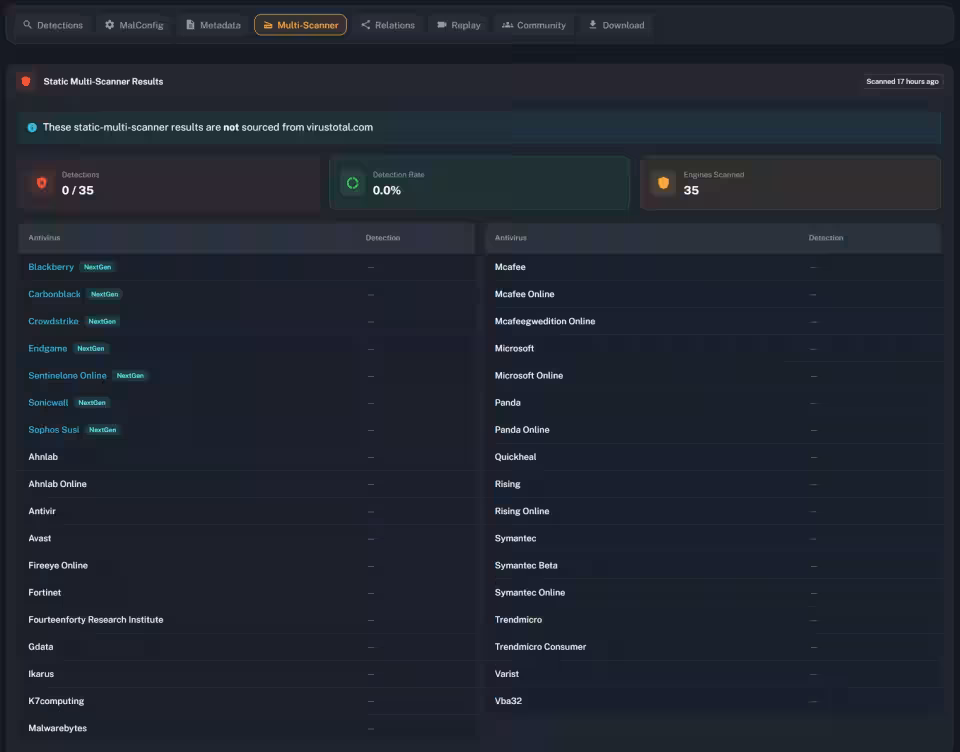Select the K7computing row
Viewport: 960px width, 752px height.
point(247,701)
